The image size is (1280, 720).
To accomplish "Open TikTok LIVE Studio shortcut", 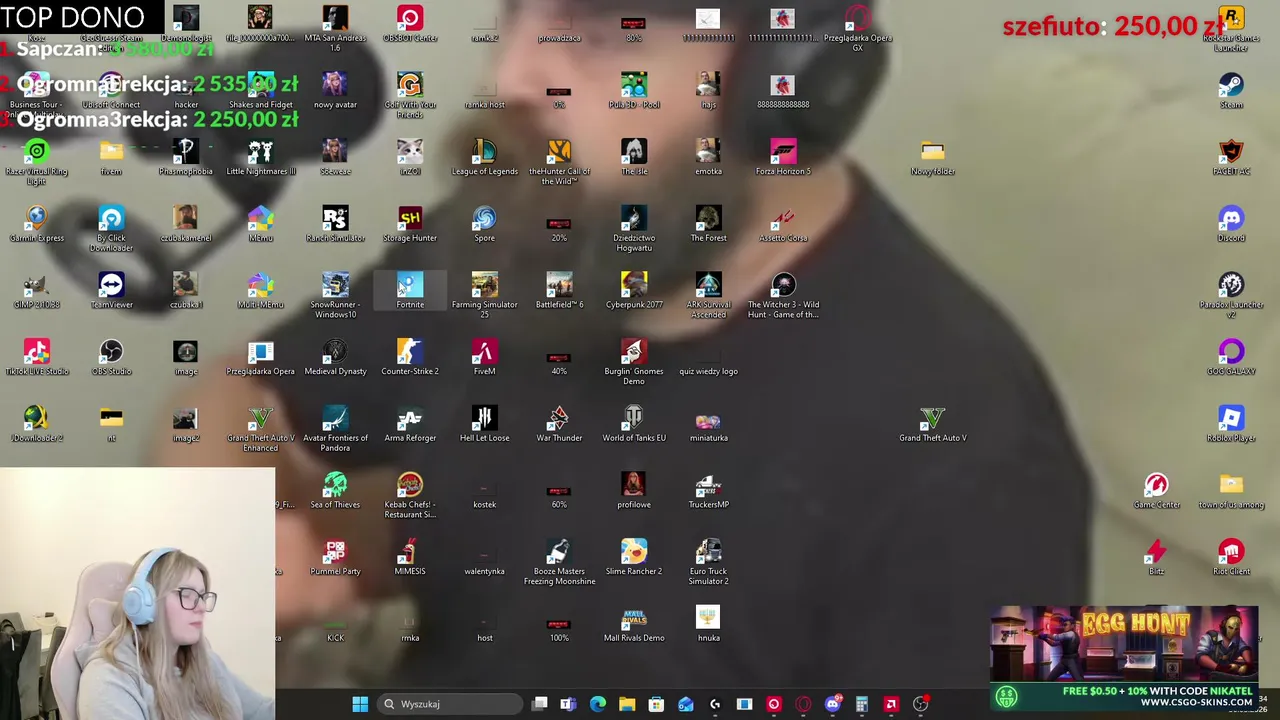I will [x=36, y=357].
